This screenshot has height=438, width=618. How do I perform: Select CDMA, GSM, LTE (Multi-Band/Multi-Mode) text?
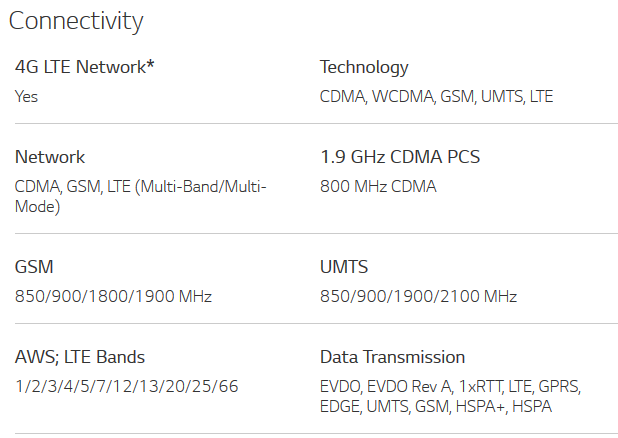tap(141, 196)
